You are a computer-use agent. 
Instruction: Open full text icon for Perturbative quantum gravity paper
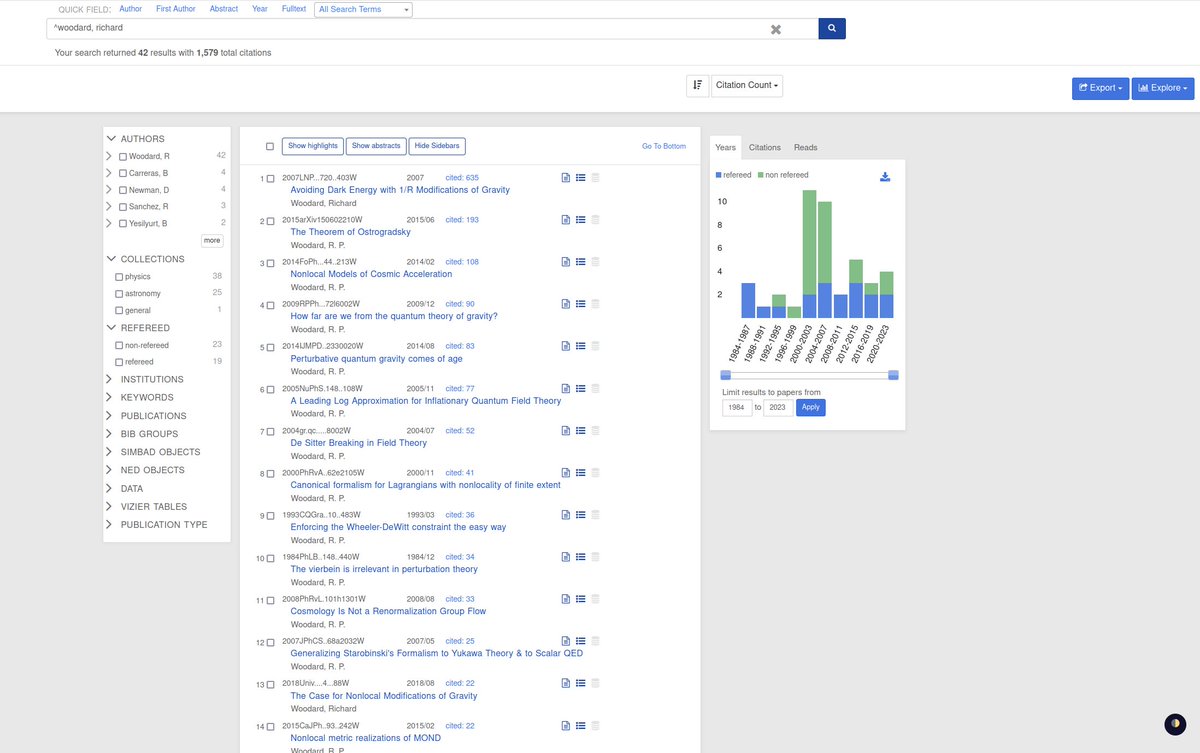point(565,346)
